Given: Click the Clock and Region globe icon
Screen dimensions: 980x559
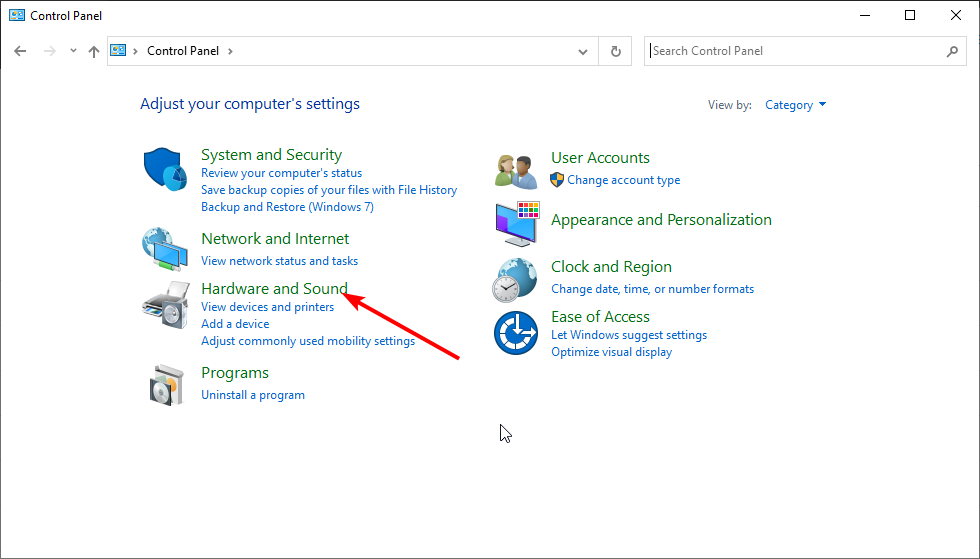Looking at the screenshot, I should coord(516,279).
